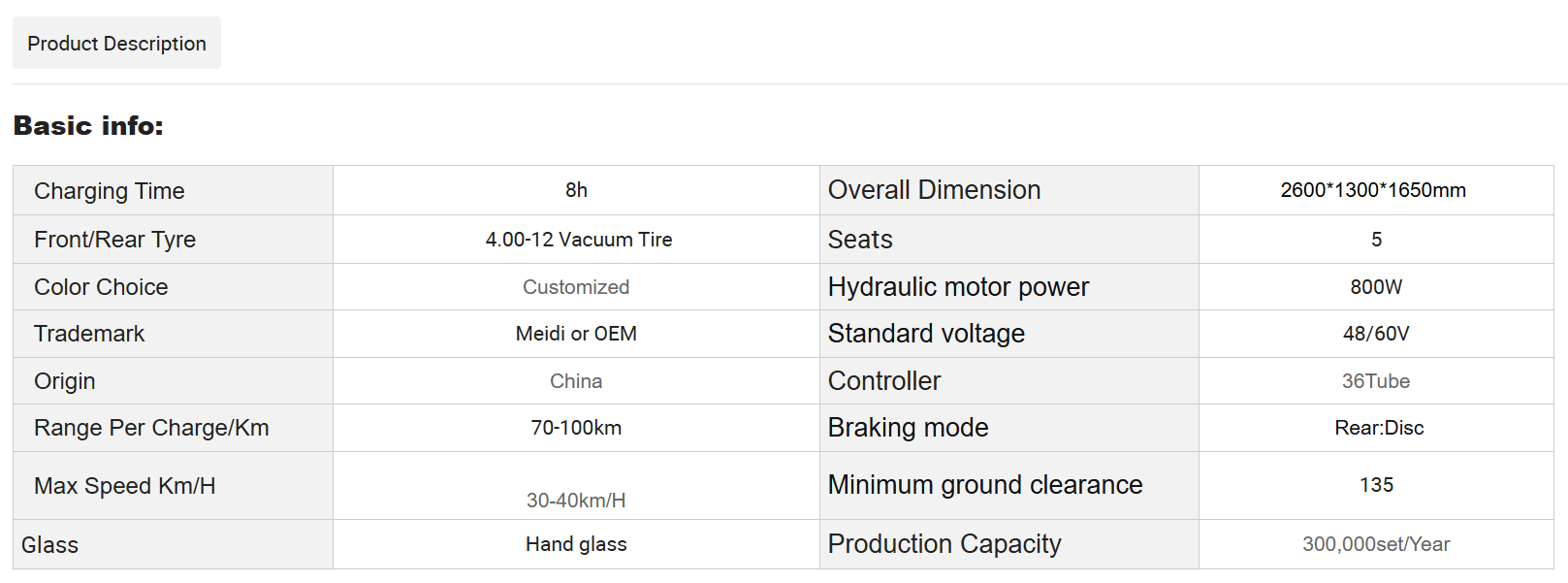Select the 48/60V standard voltage value
The width and height of the screenshot is (1568, 583).
tap(1375, 334)
